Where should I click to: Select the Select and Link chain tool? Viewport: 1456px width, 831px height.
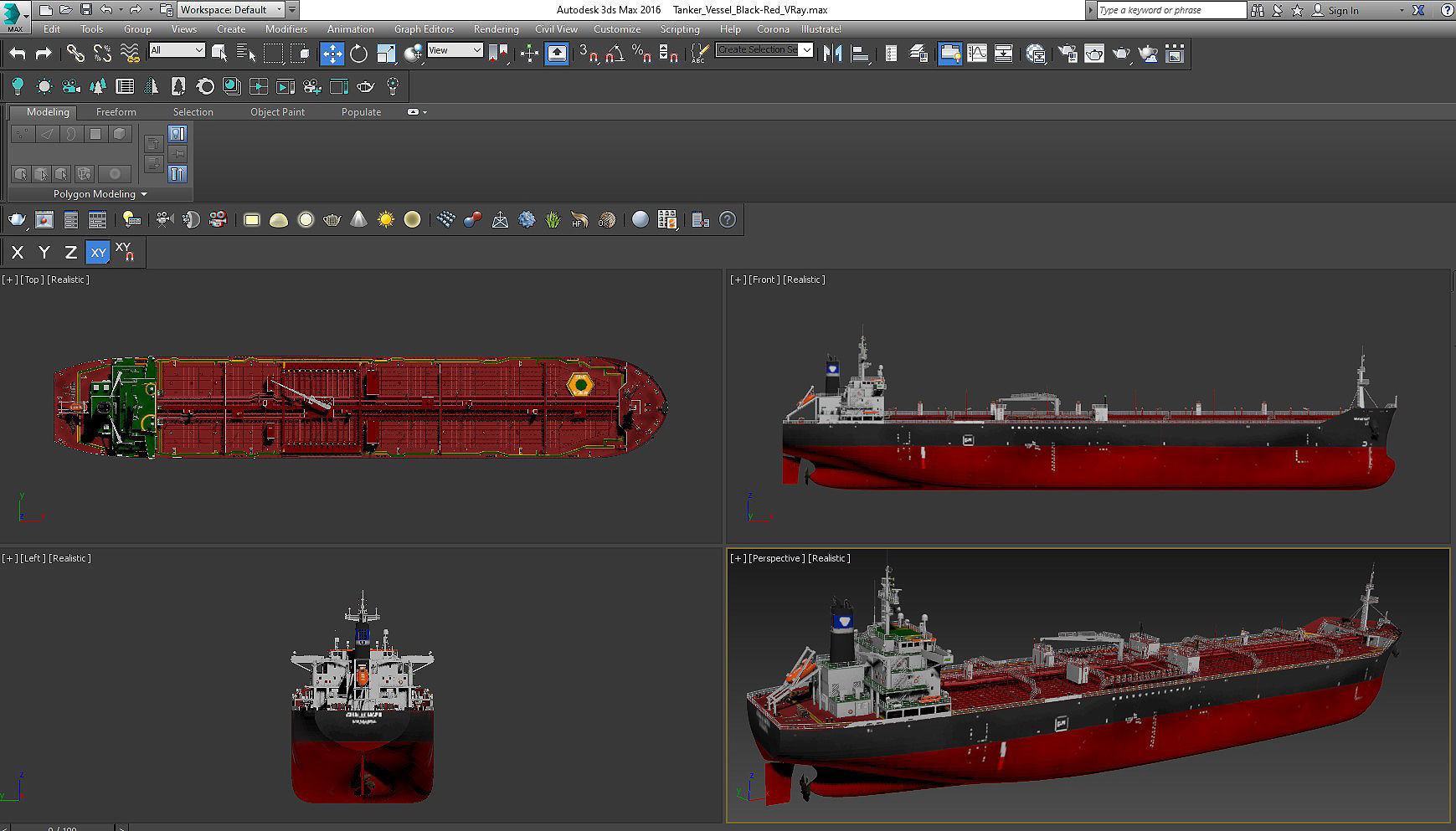pyautogui.click(x=75, y=54)
